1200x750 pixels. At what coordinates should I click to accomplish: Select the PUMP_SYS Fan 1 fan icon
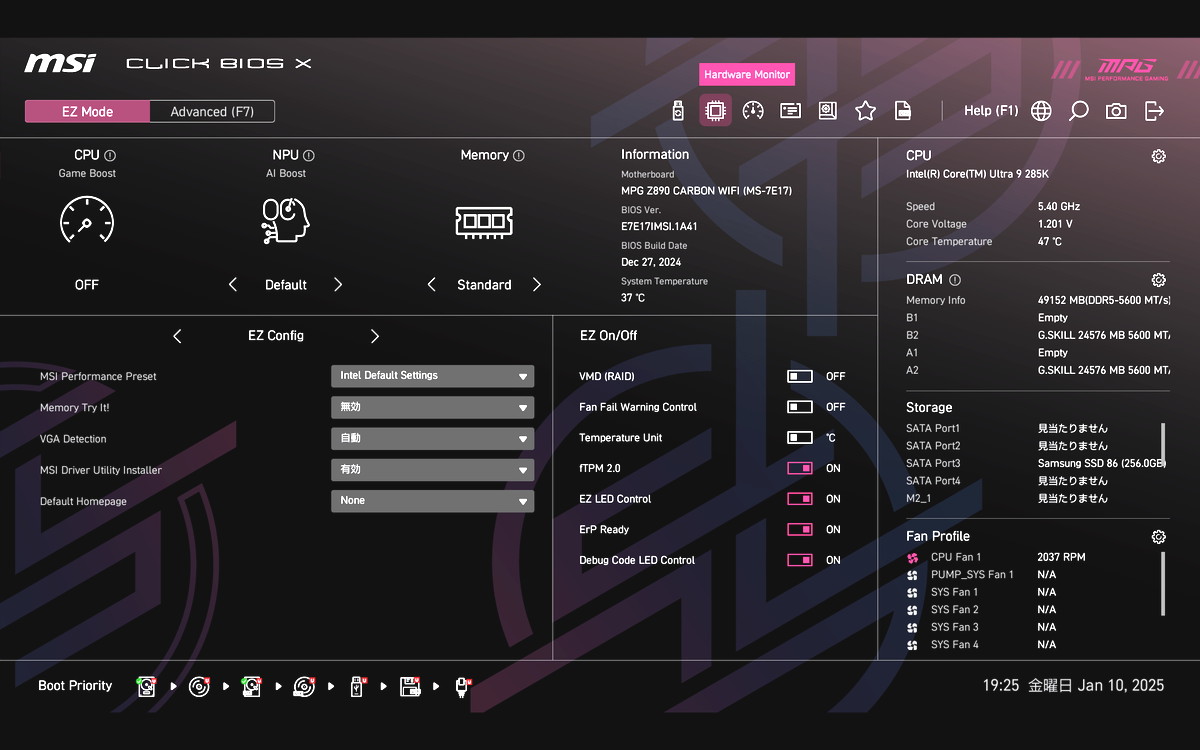pos(912,575)
